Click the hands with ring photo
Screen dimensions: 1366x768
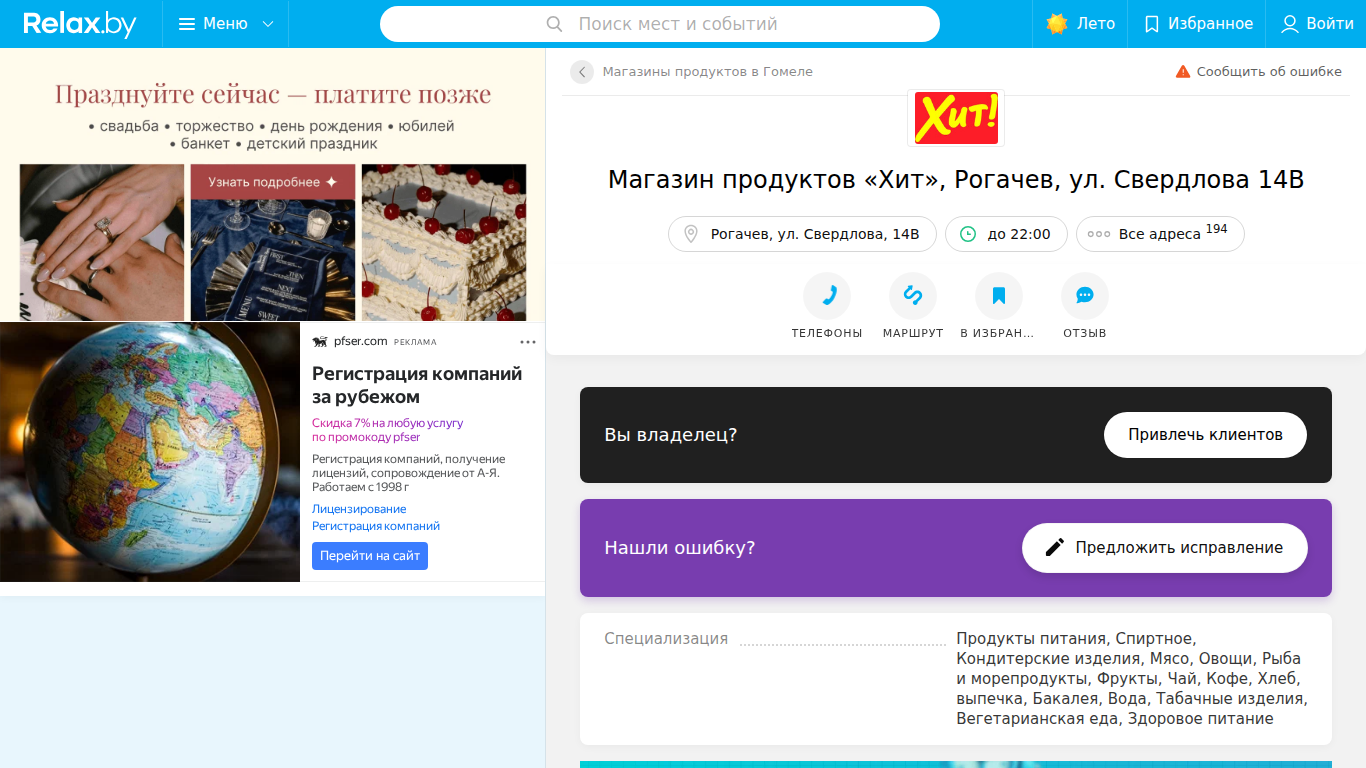pos(102,242)
